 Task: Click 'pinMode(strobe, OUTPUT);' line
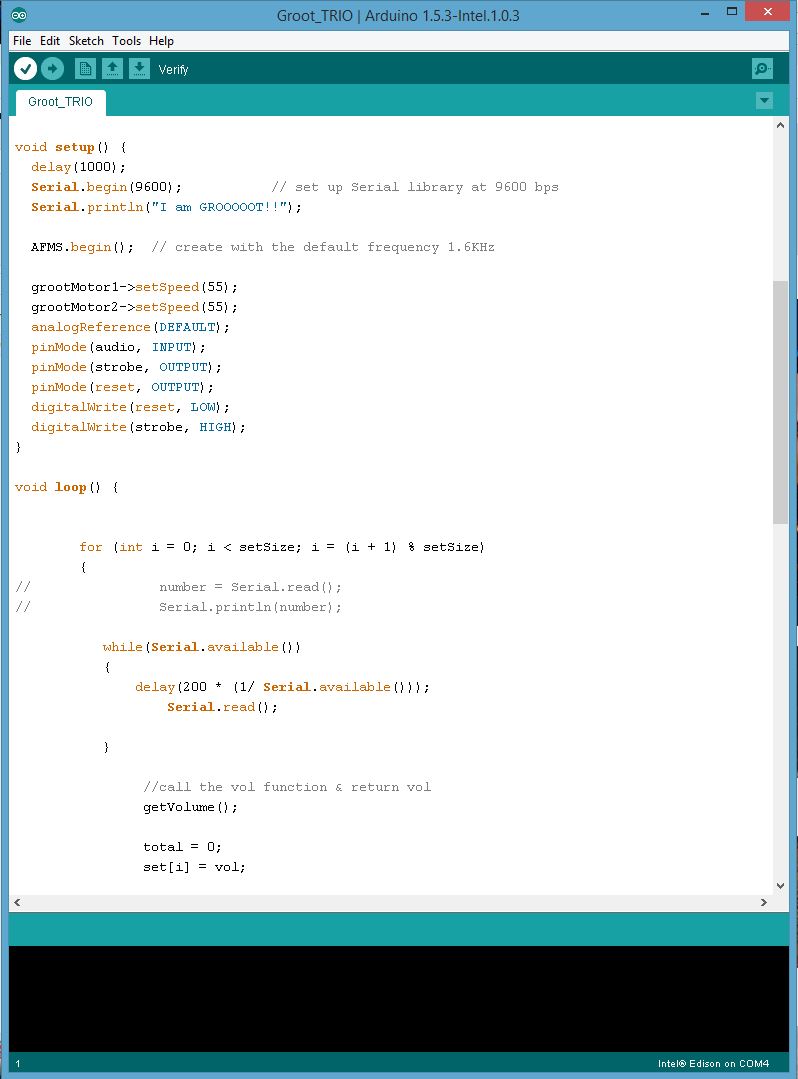[x=126, y=367]
